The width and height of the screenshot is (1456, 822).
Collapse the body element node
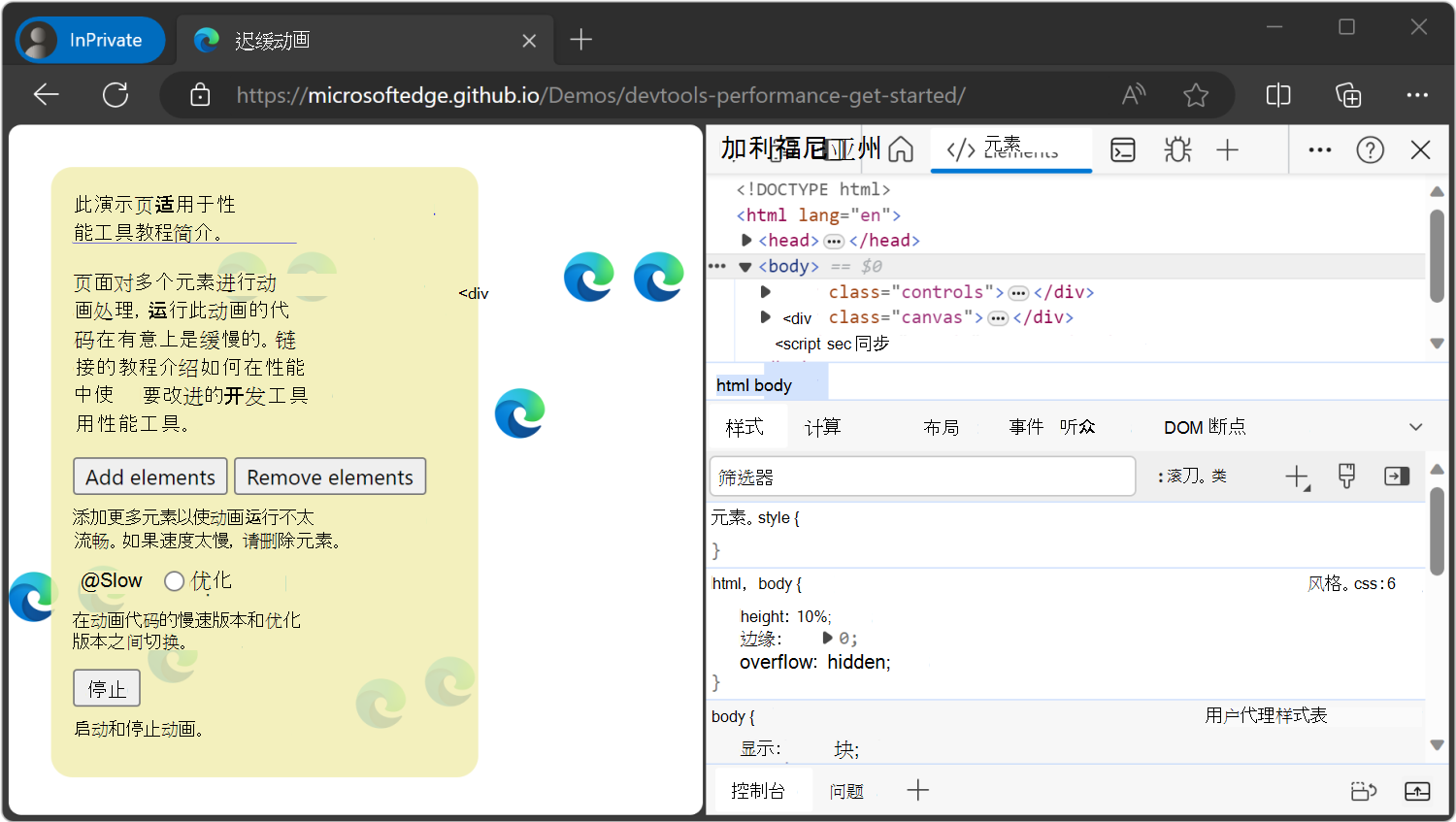tap(745, 266)
